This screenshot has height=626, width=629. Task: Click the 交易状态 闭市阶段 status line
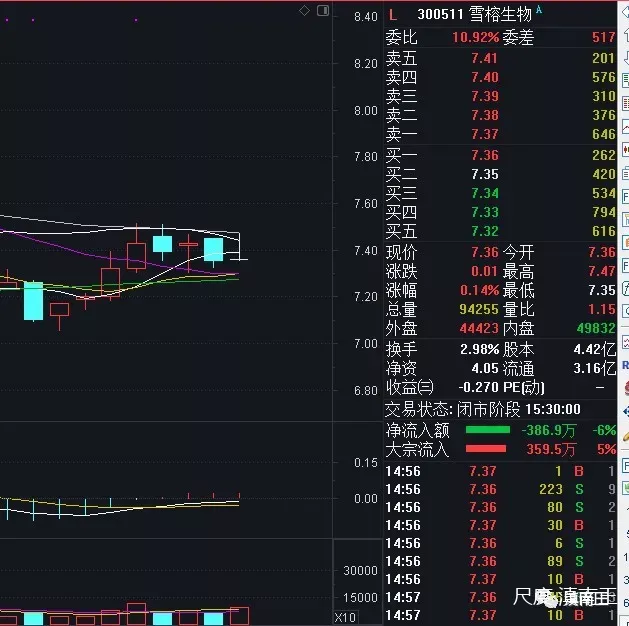pos(483,409)
